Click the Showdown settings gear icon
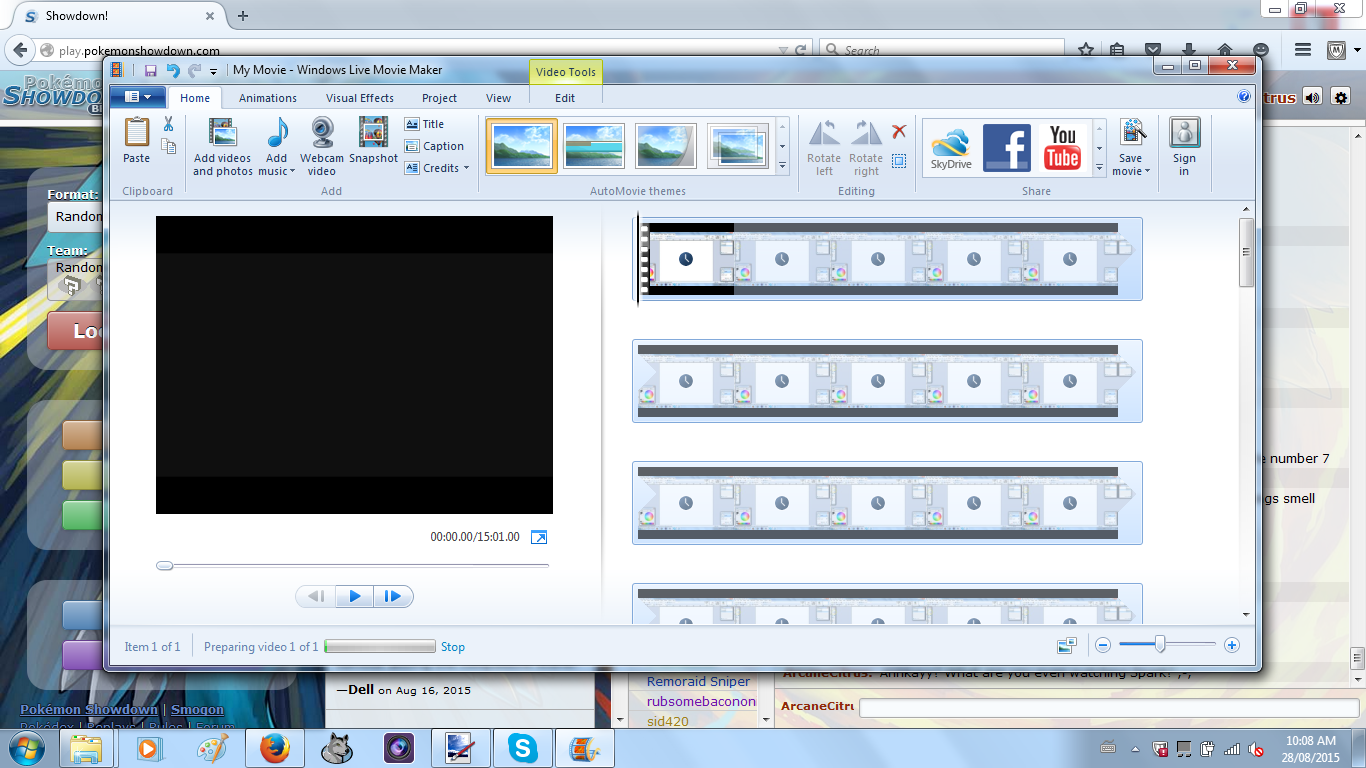1366x768 pixels. (x=1341, y=97)
